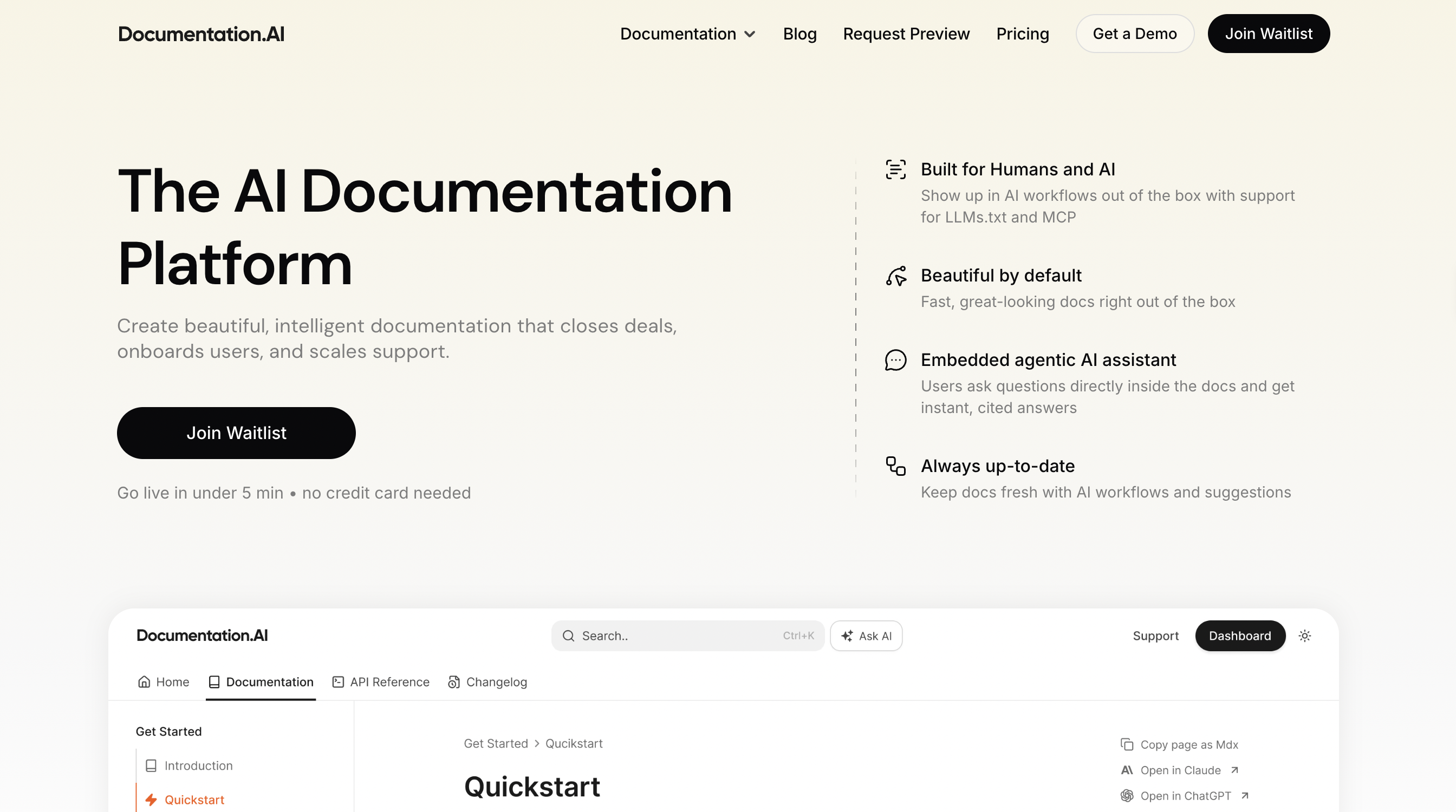The image size is (1456, 812).
Task: Click the Copy page as Mdx copy icon
Action: [x=1127, y=744]
